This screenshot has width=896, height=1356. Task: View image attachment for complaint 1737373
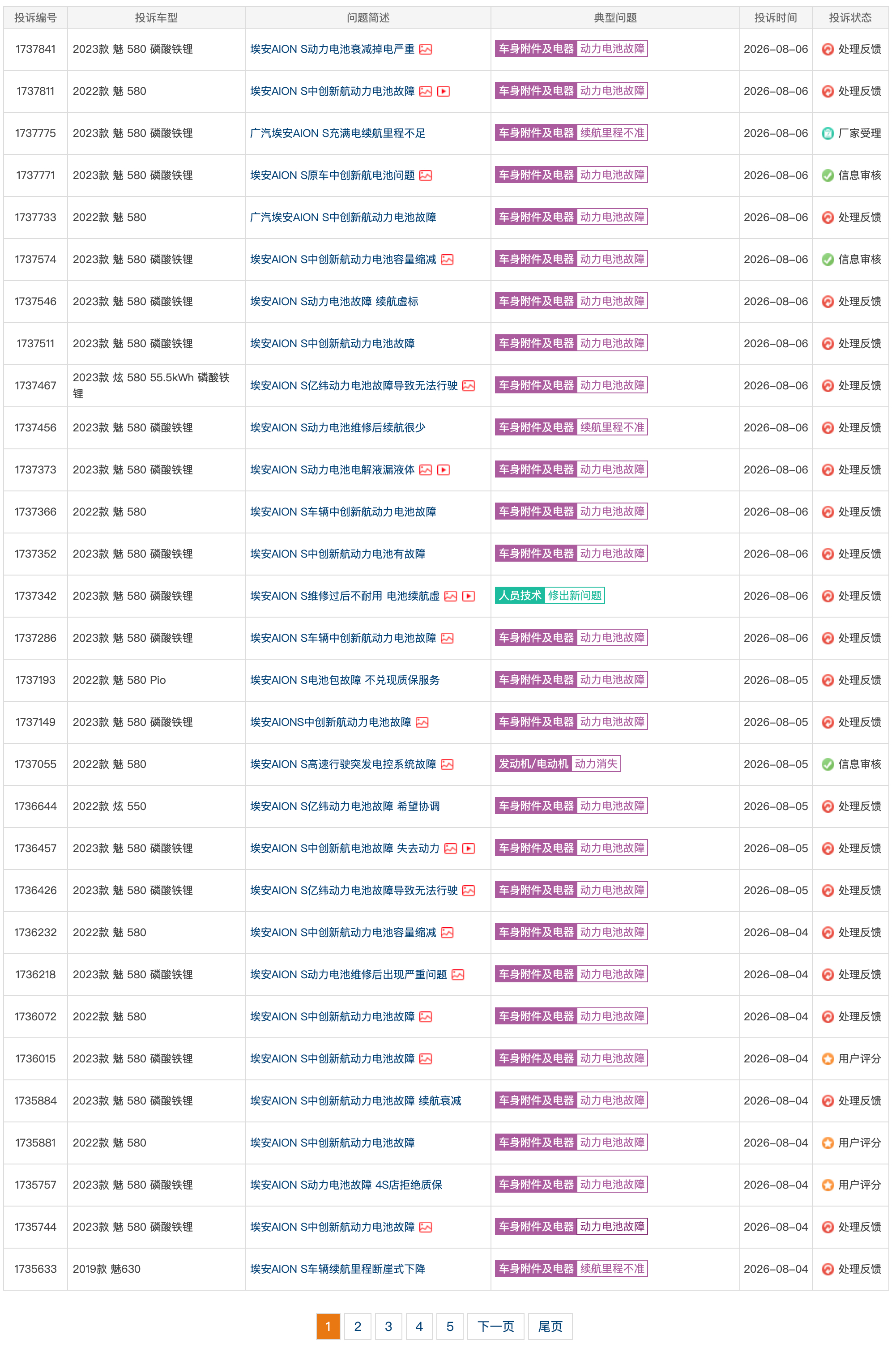(426, 470)
